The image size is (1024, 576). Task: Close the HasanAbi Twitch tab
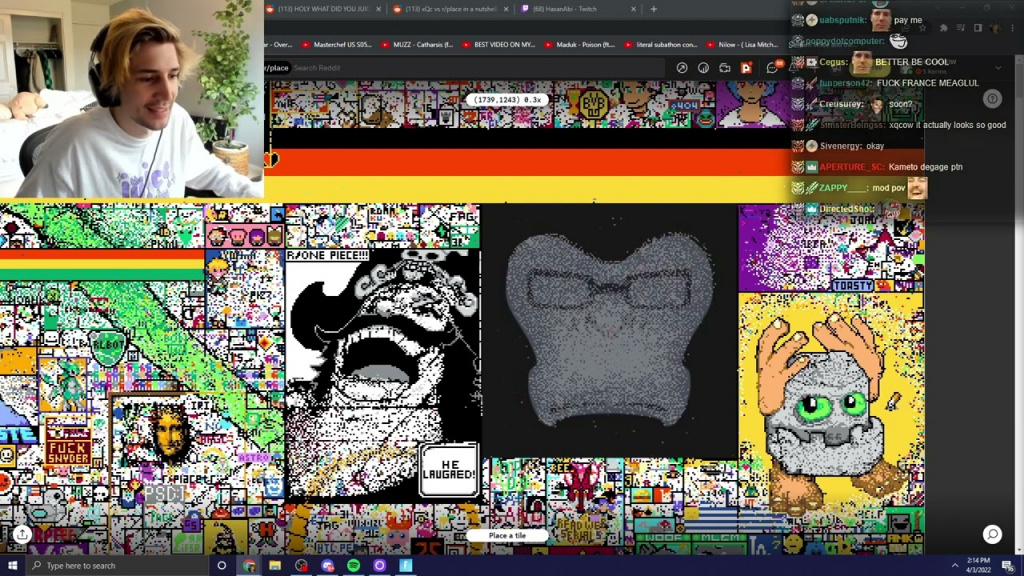633,9
